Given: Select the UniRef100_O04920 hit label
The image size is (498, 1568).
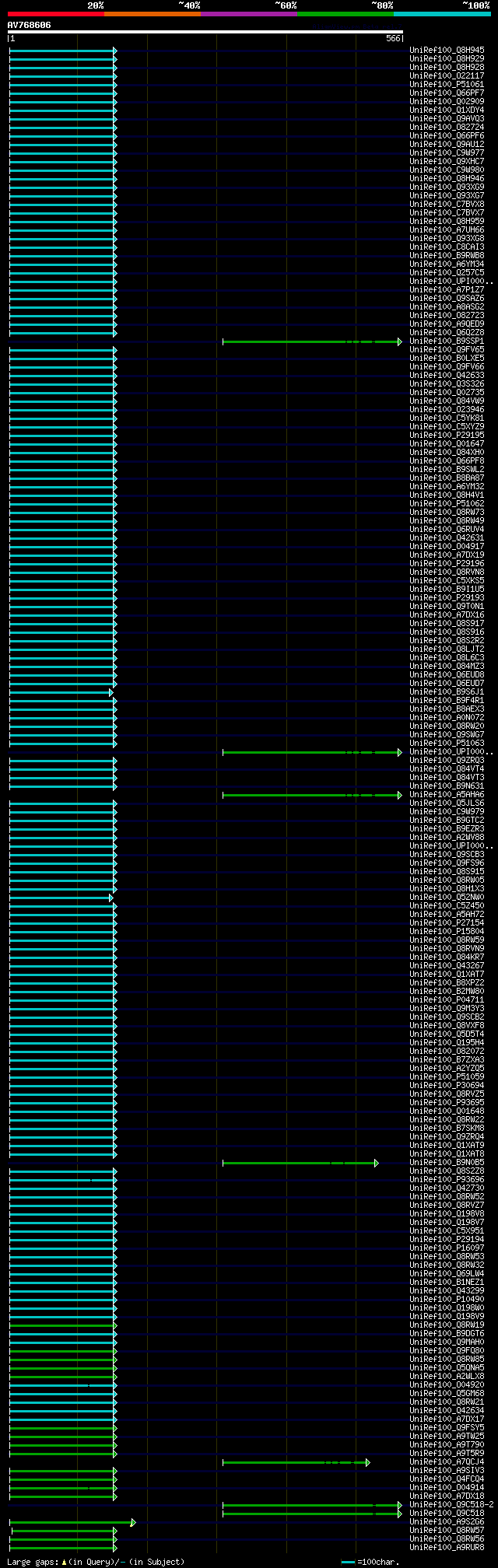Looking at the screenshot, I should click(447, 1385).
